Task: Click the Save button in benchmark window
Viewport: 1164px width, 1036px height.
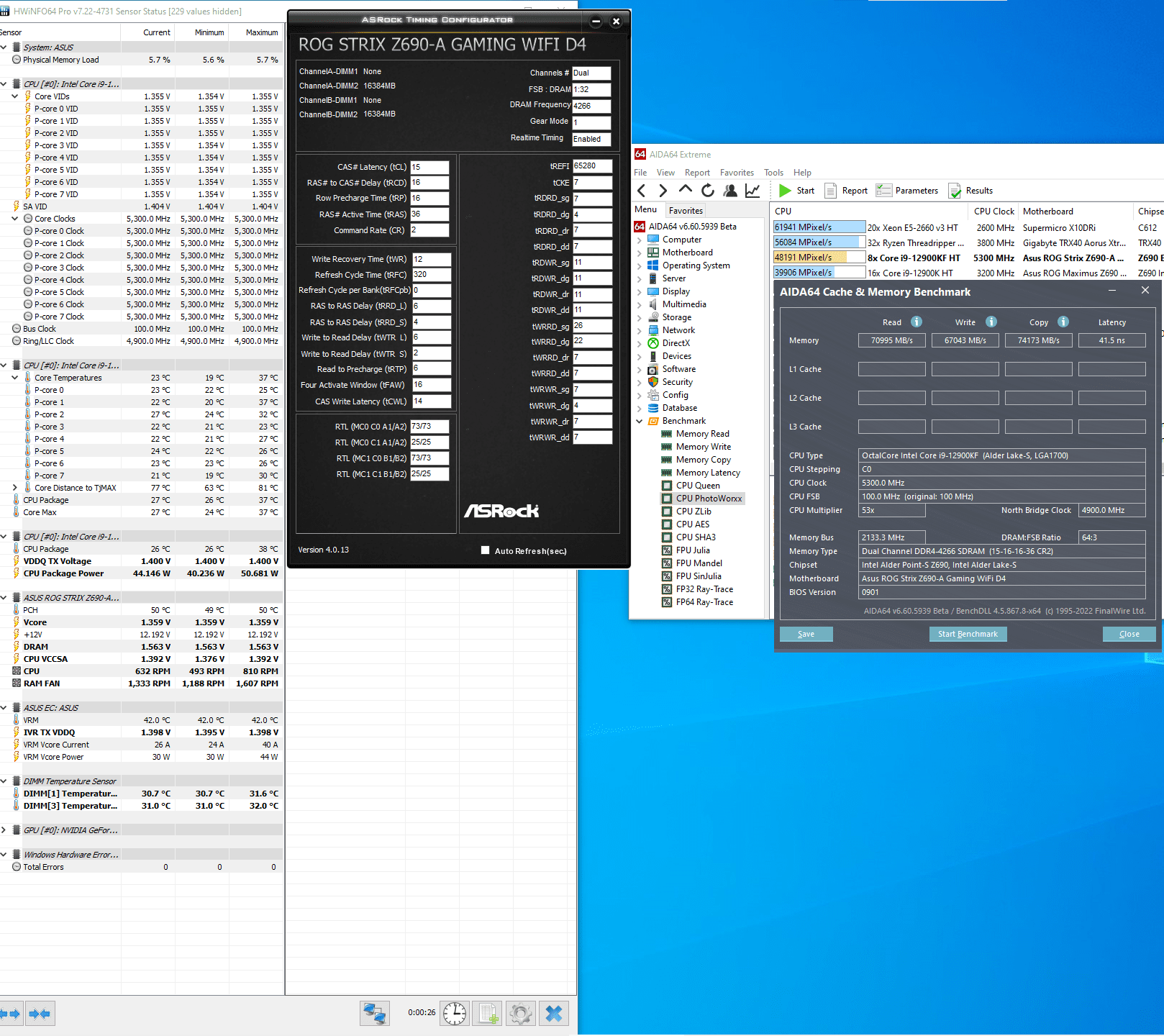Action: [806, 634]
